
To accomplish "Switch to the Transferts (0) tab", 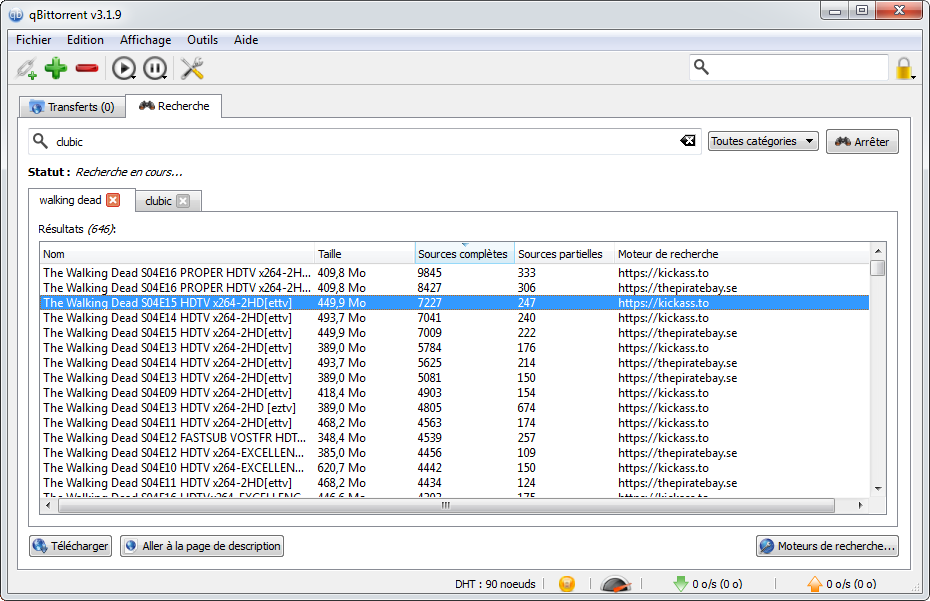I will click(72, 107).
